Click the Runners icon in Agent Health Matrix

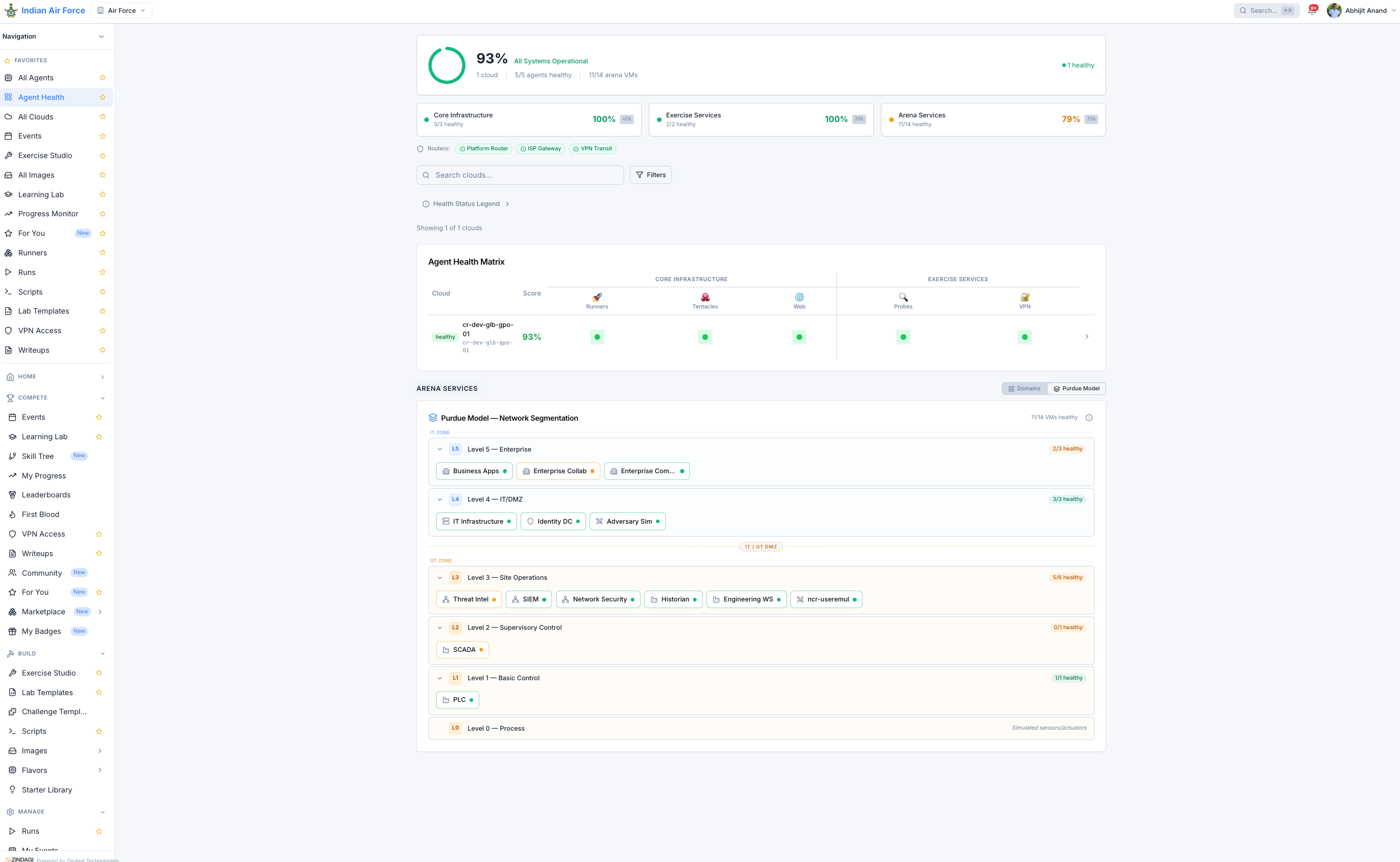(x=596, y=297)
